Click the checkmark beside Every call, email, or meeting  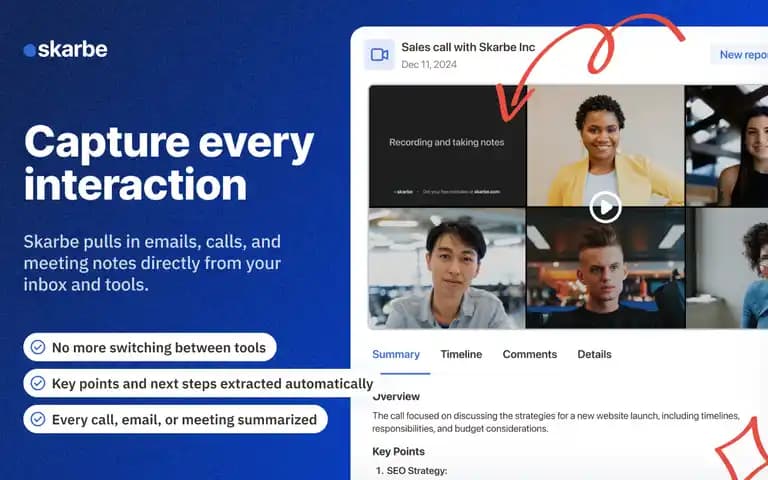click(x=38, y=419)
